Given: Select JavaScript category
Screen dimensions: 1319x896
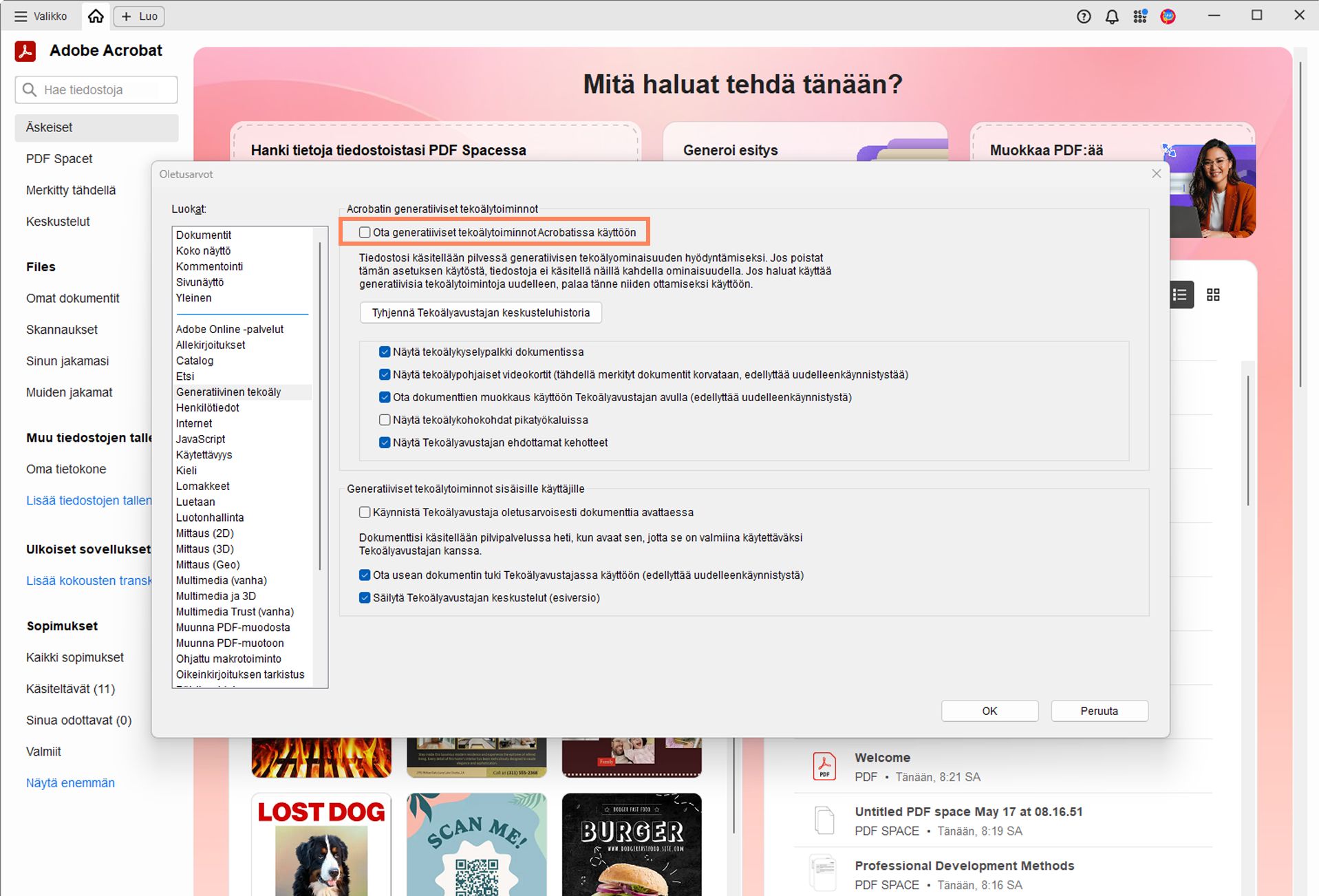Looking at the screenshot, I should point(200,439).
